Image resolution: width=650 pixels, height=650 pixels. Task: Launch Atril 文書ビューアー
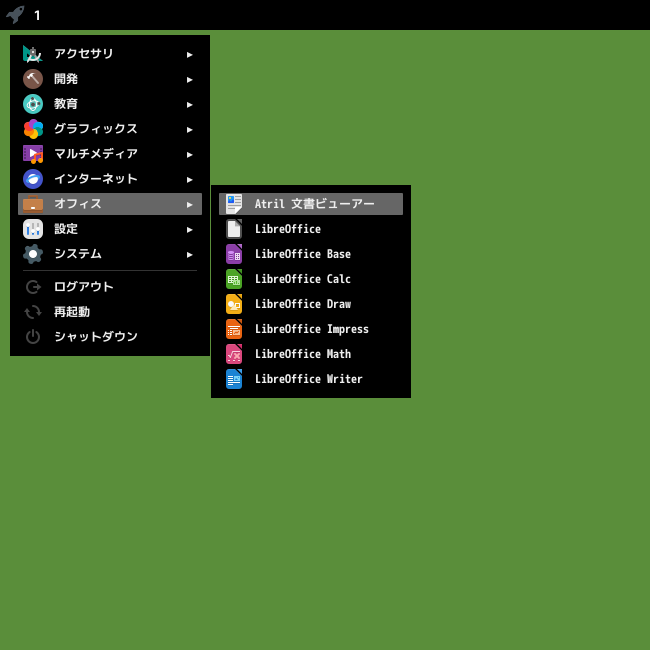(311, 204)
